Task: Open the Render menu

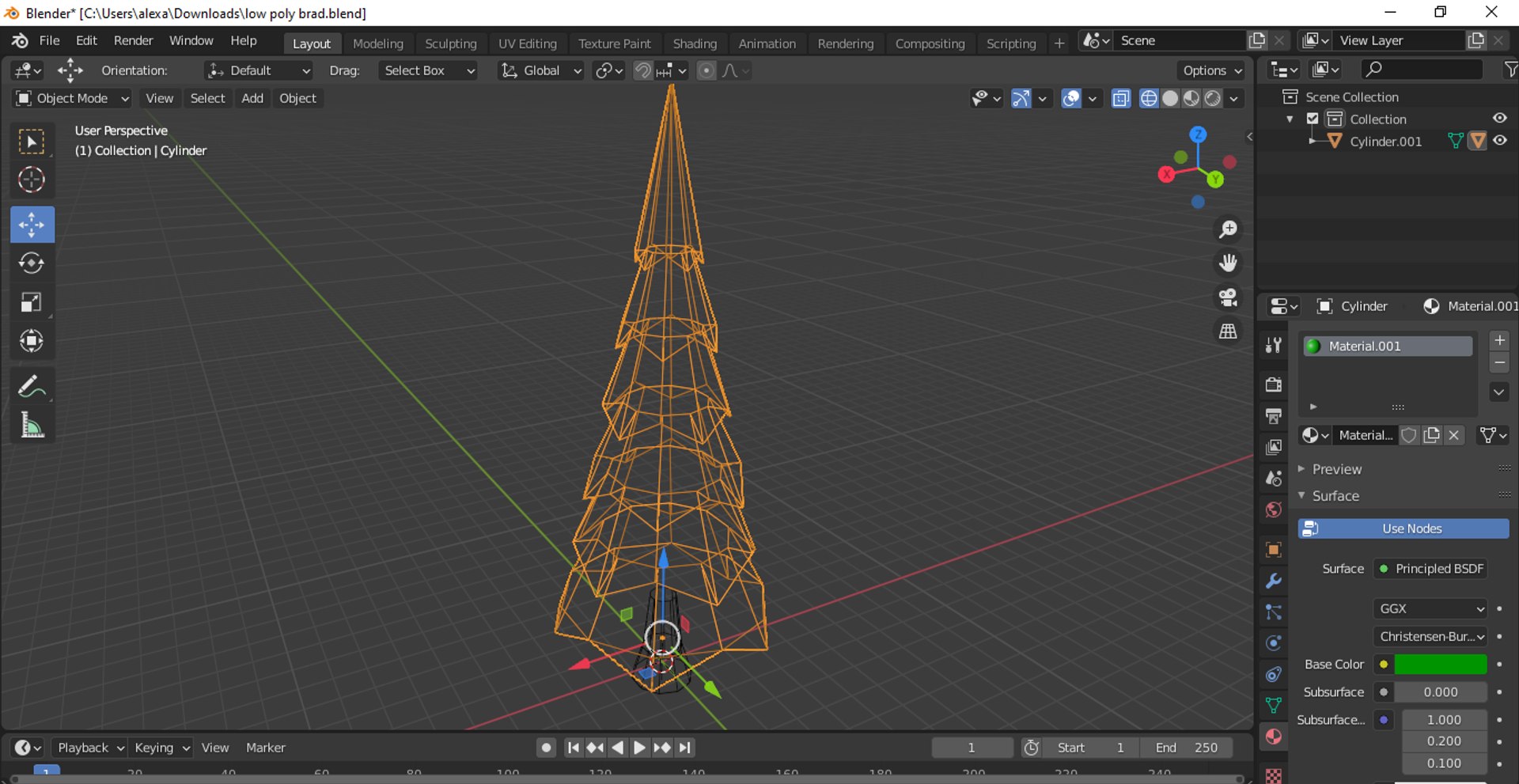Action: coord(133,40)
